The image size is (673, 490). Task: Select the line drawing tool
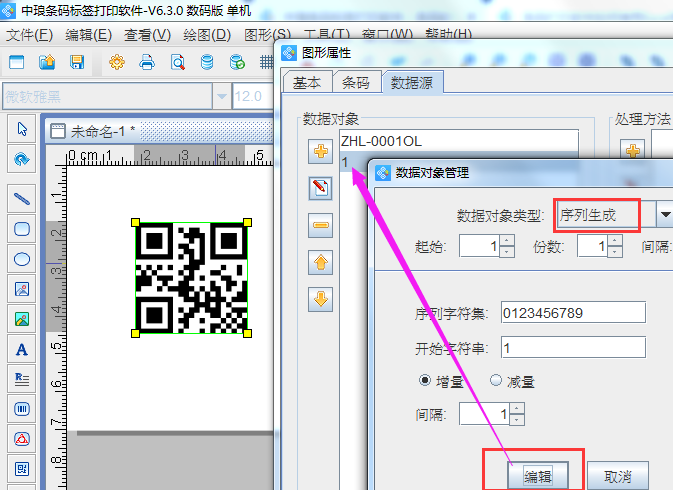(21, 199)
